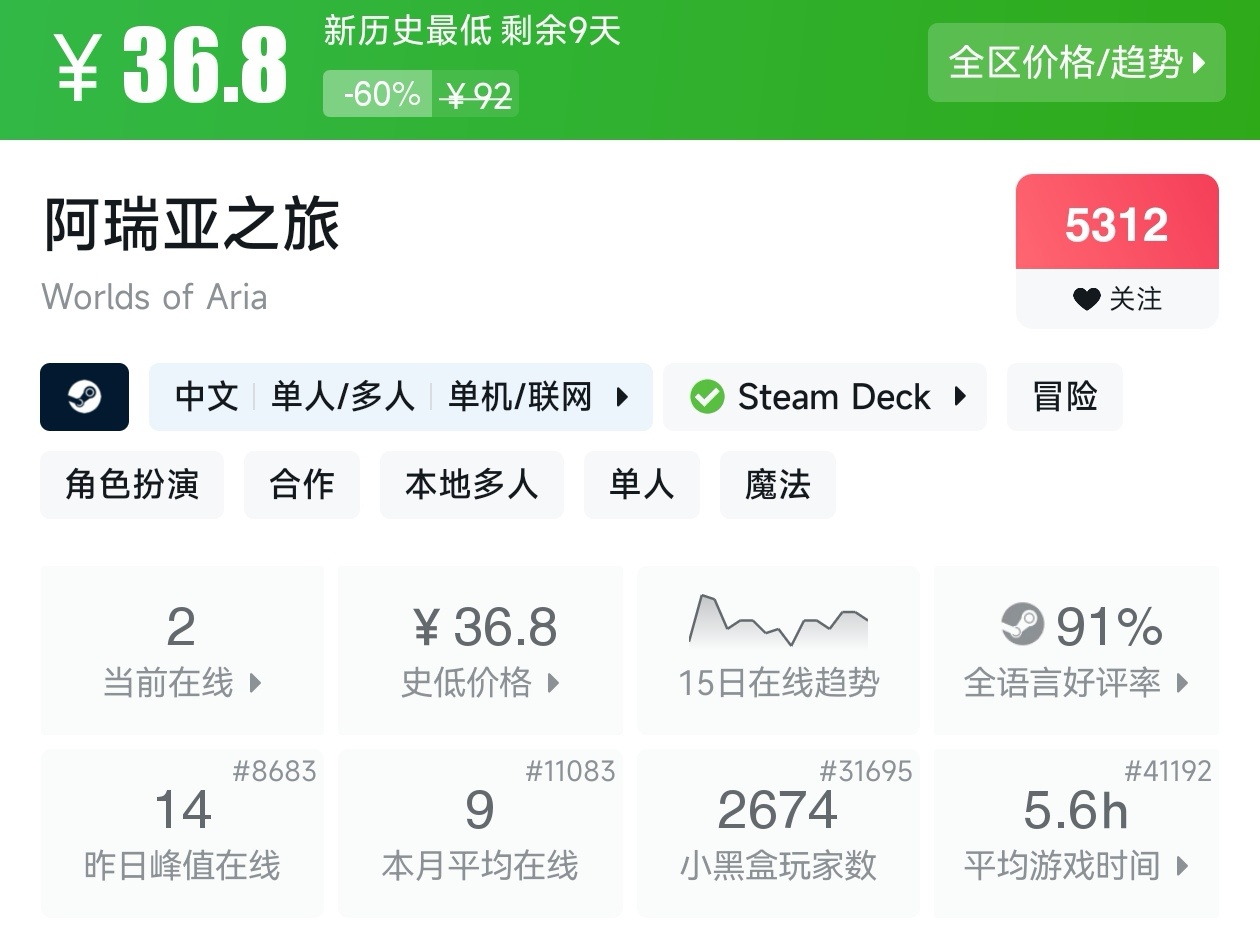Toggle the 关注 follow button

(x=1117, y=299)
